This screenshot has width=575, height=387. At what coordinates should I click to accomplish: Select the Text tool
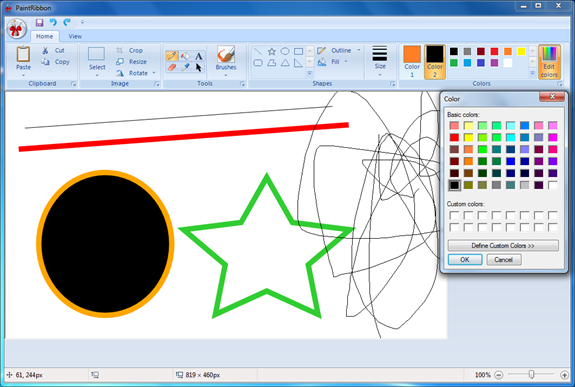198,56
